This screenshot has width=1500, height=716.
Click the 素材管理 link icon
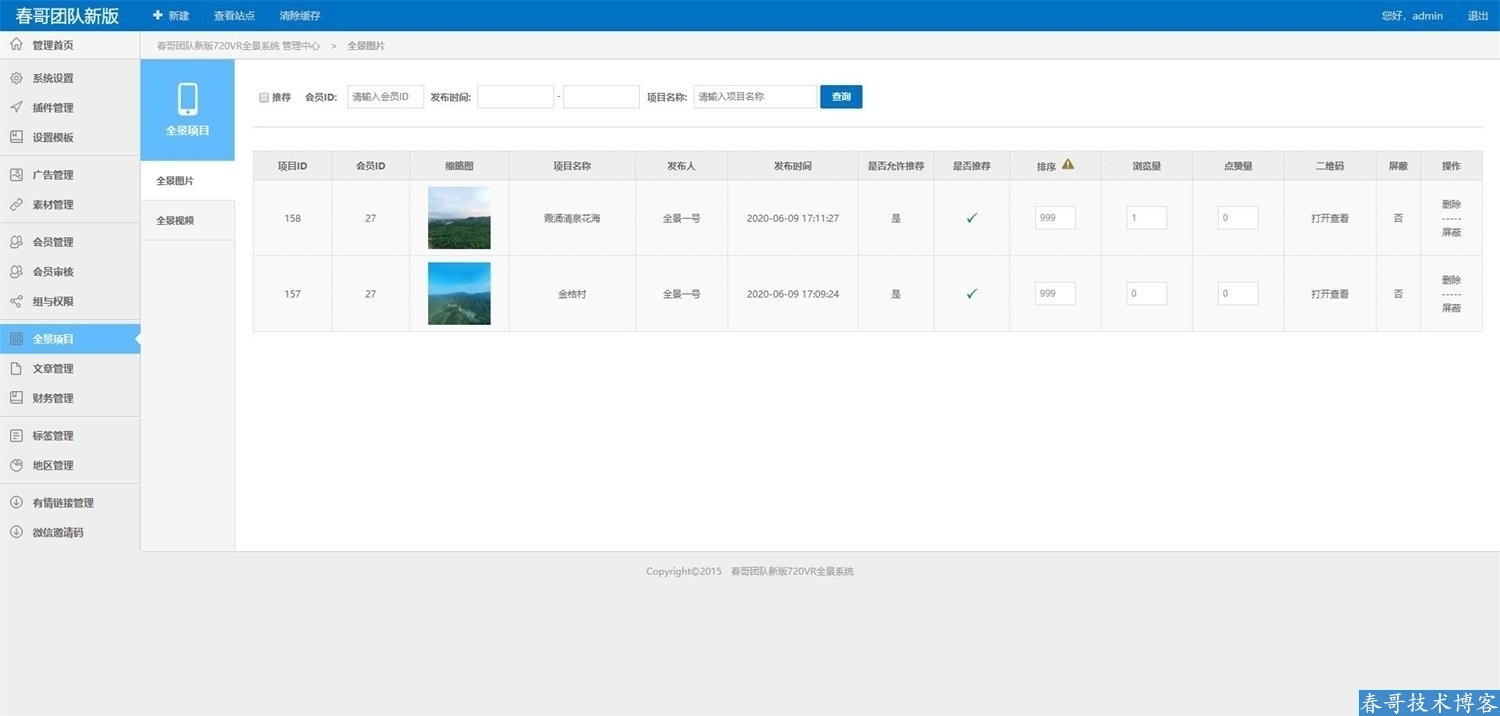[16, 205]
